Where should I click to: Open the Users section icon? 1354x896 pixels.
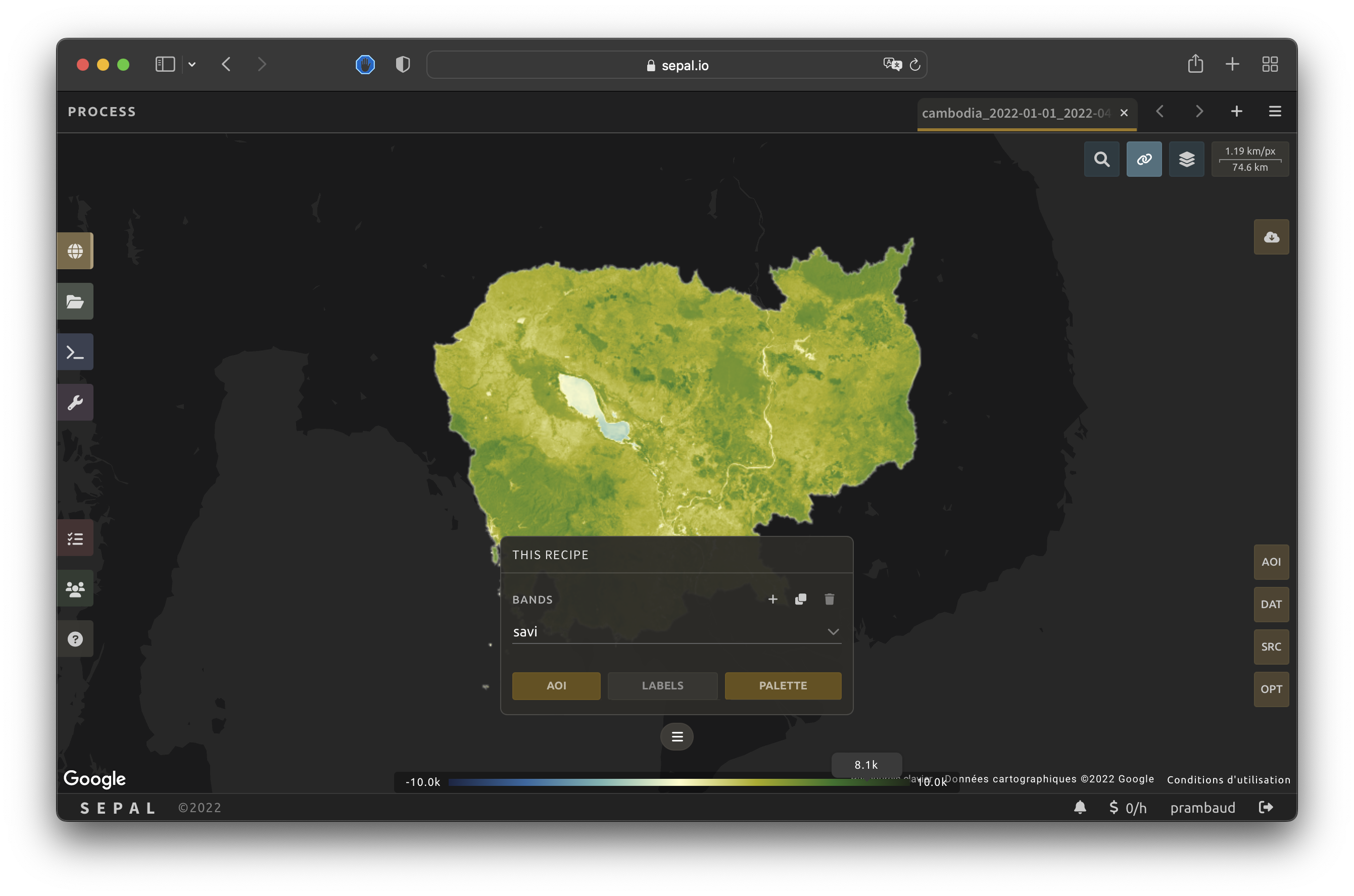point(75,588)
